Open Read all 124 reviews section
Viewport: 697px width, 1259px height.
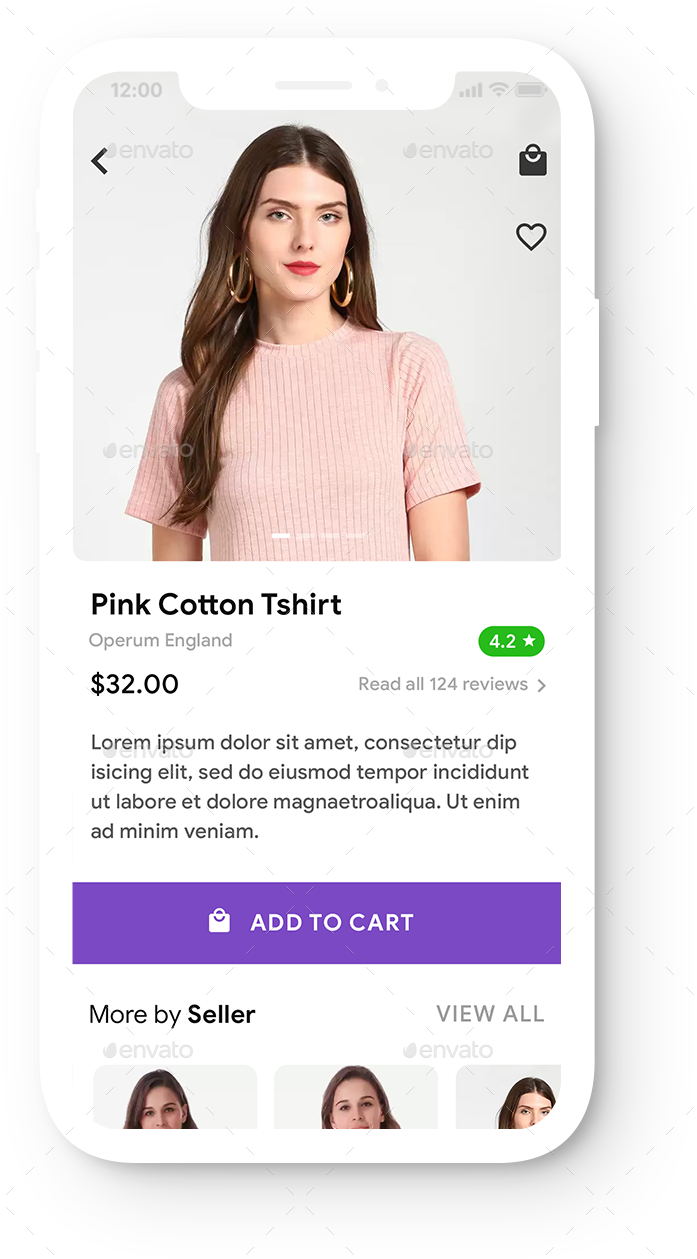(443, 684)
